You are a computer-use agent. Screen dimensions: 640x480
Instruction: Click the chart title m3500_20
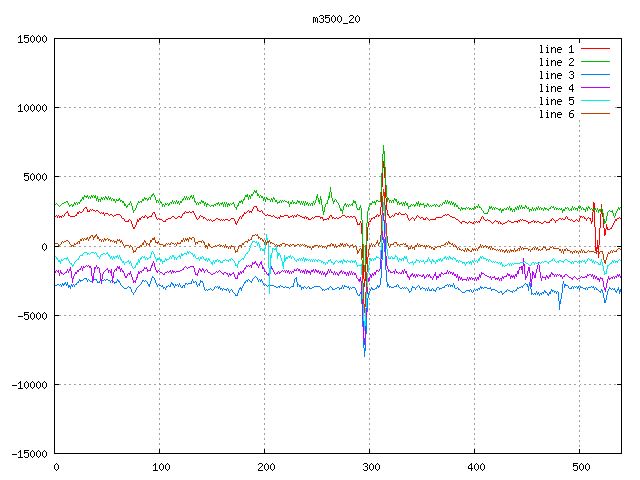pyautogui.click(x=336, y=18)
